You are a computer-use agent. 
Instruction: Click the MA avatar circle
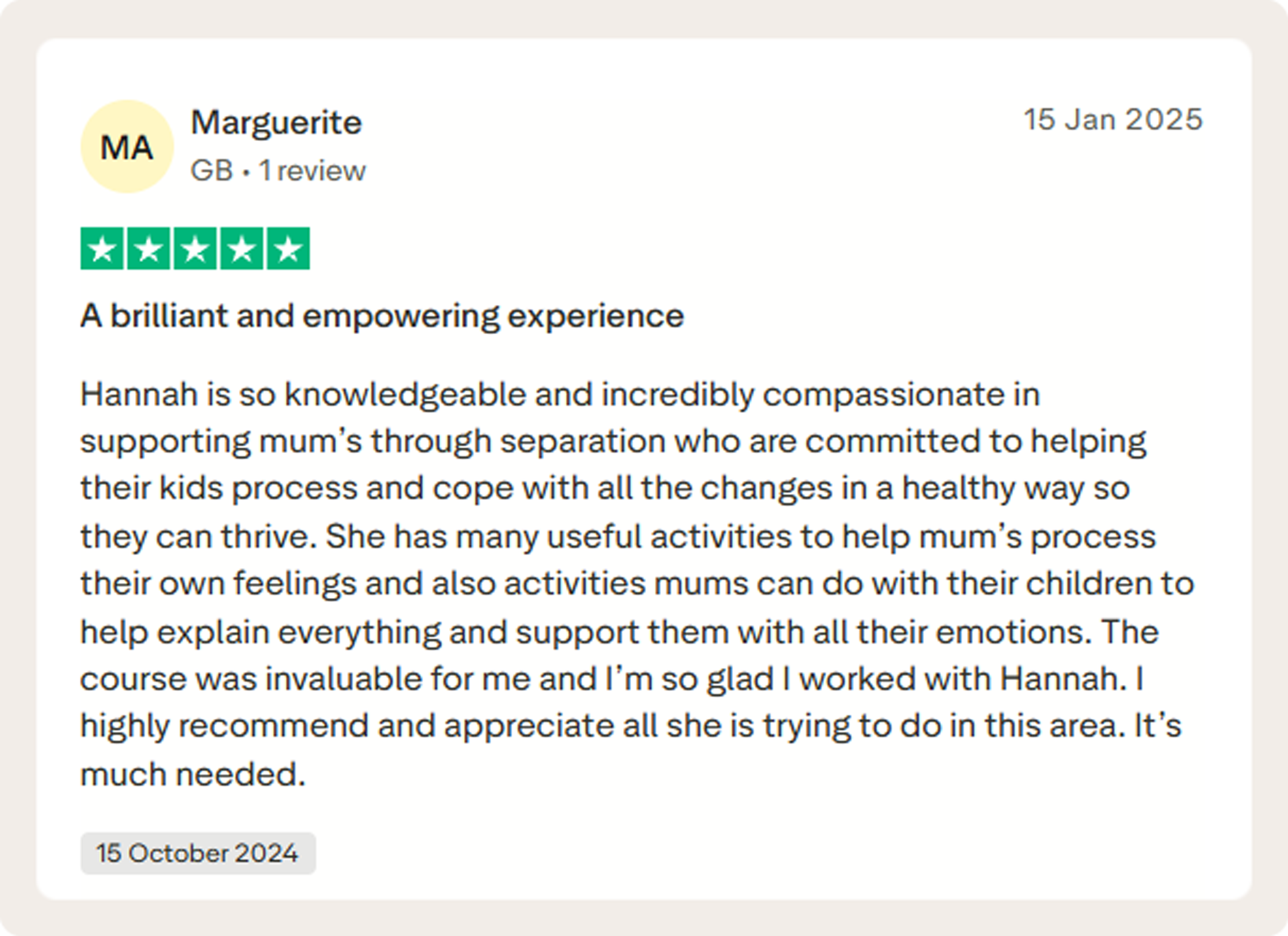point(127,147)
